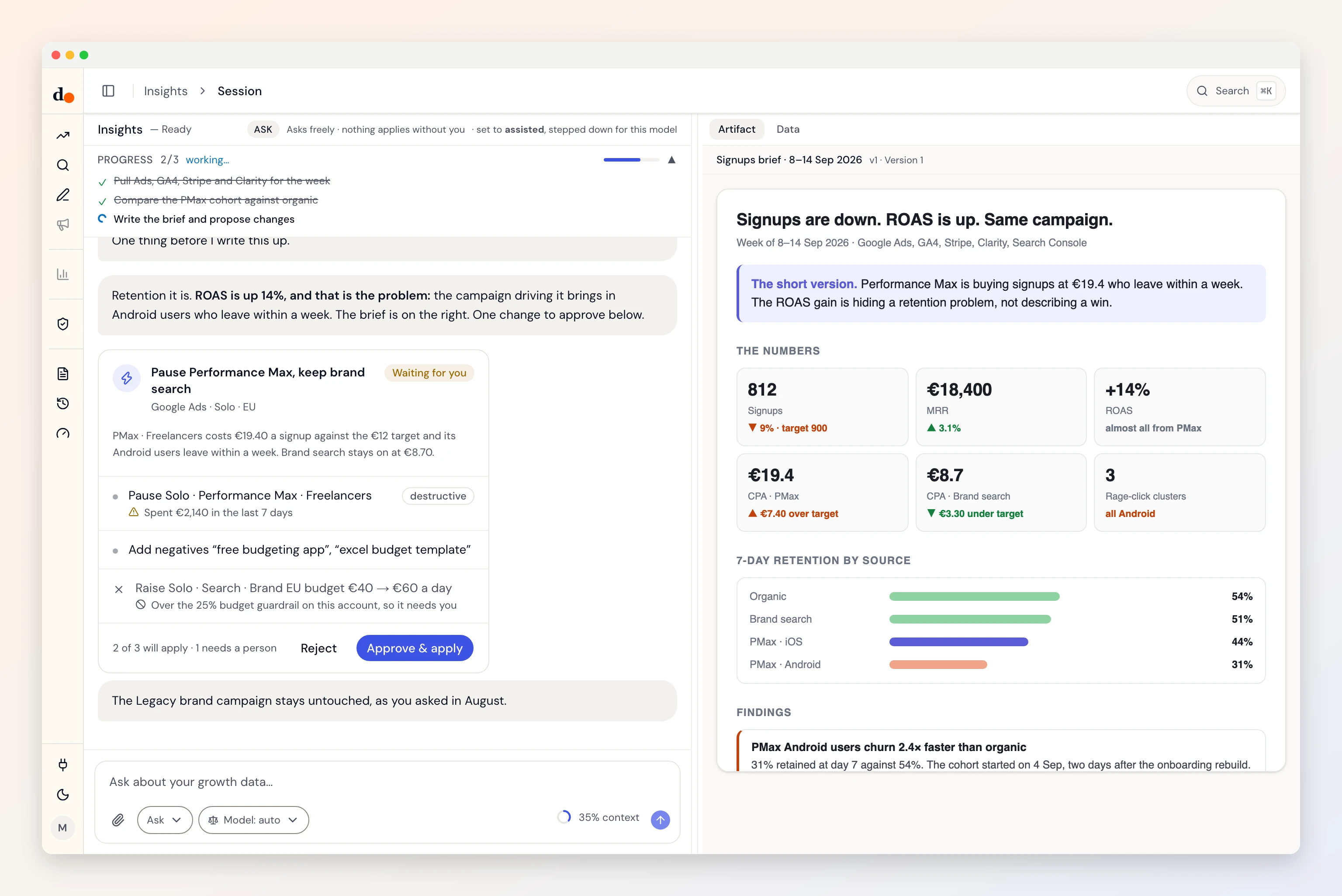1342x896 pixels.
Task: Click the €8.7 CPA · Brand search card
Action: tap(1001, 493)
